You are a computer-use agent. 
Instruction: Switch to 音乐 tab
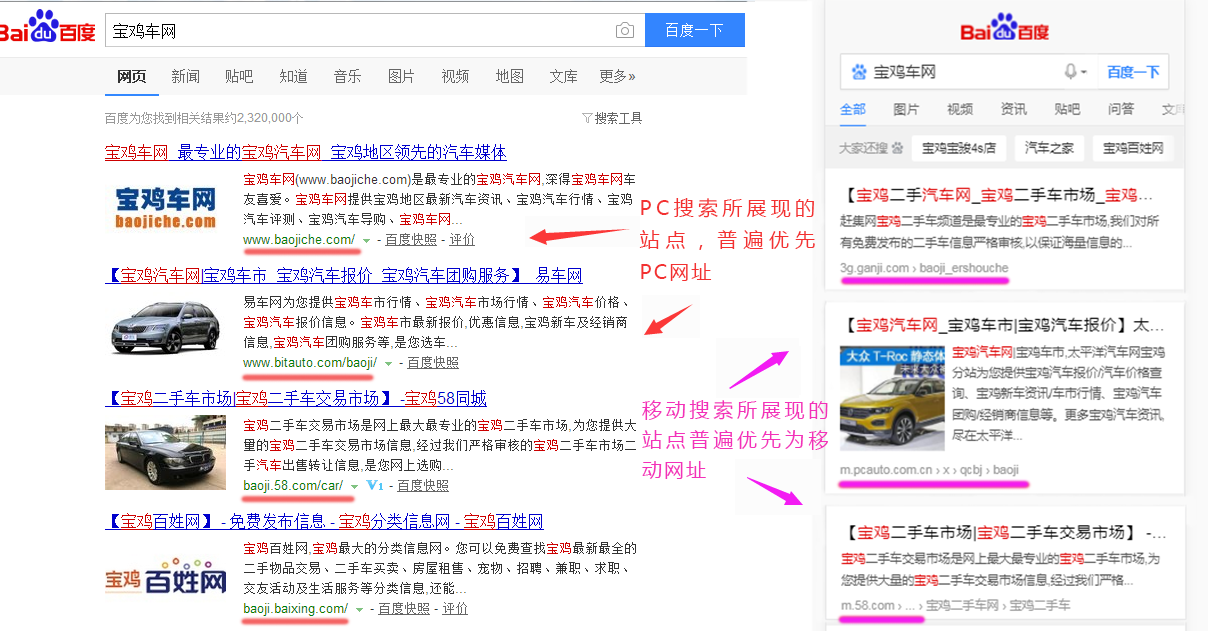coord(347,76)
